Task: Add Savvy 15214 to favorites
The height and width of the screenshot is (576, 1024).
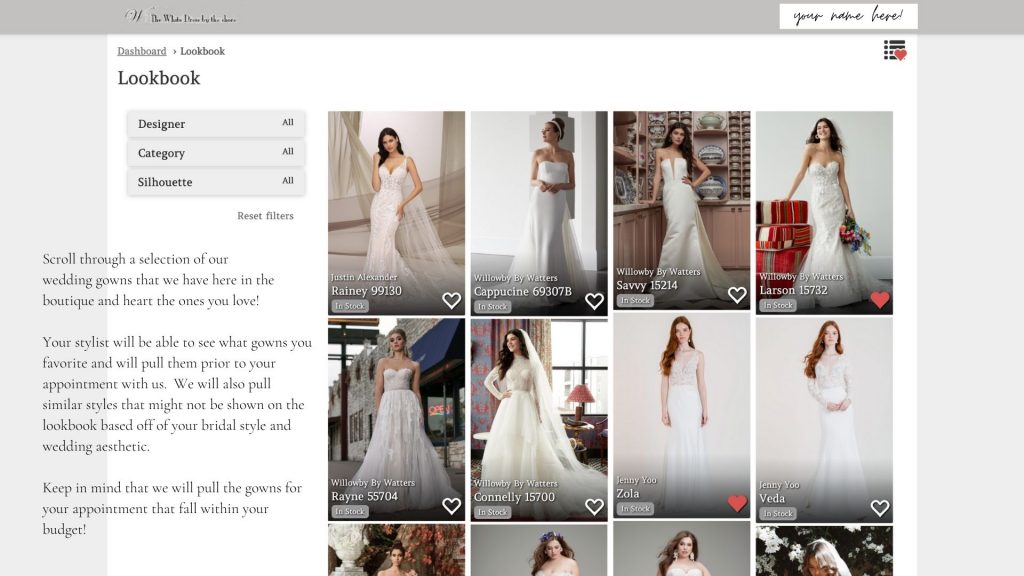Action: (737, 295)
